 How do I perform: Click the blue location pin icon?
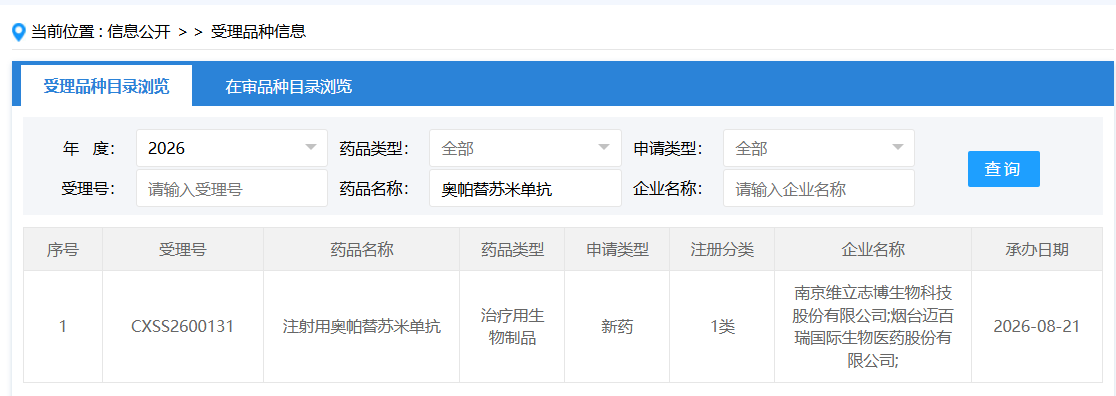[19, 32]
